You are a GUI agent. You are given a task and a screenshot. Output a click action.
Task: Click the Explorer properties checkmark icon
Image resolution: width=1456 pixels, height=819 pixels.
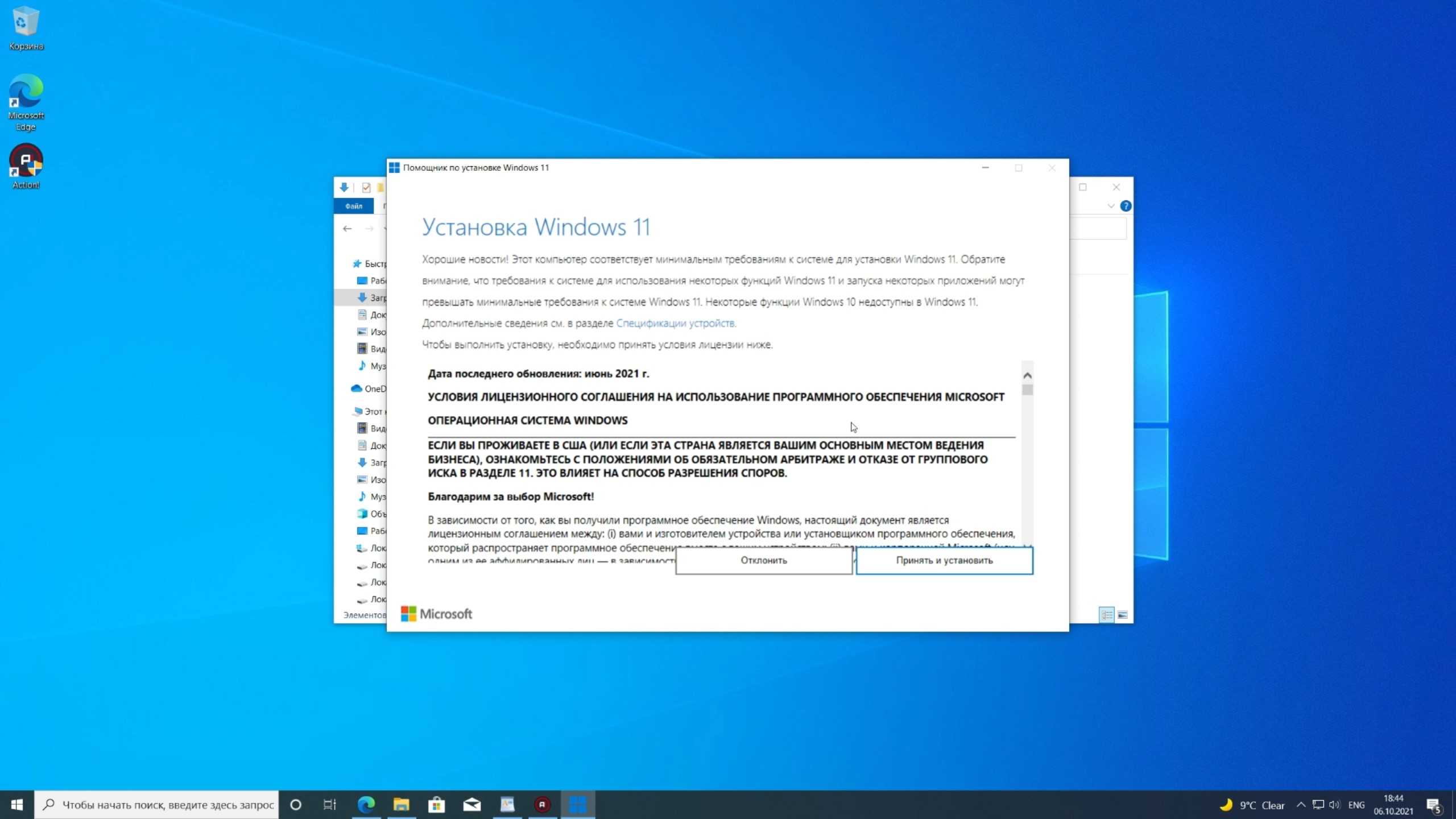pyautogui.click(x=366, y=188)
